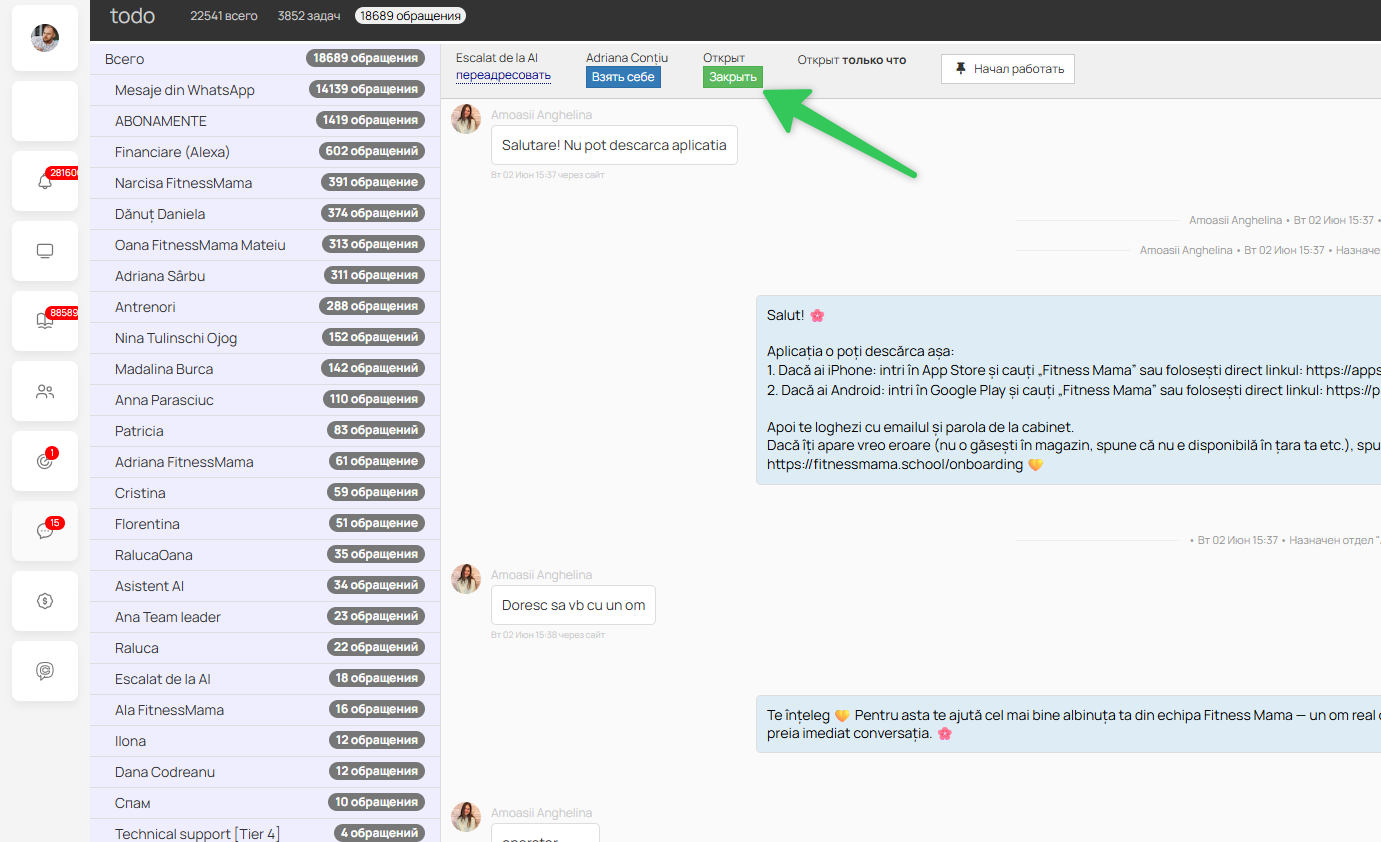Screen dimensions: 1381x842
Task: Select 'Technical support [Tier 4]' row
Action: [265, 832]
